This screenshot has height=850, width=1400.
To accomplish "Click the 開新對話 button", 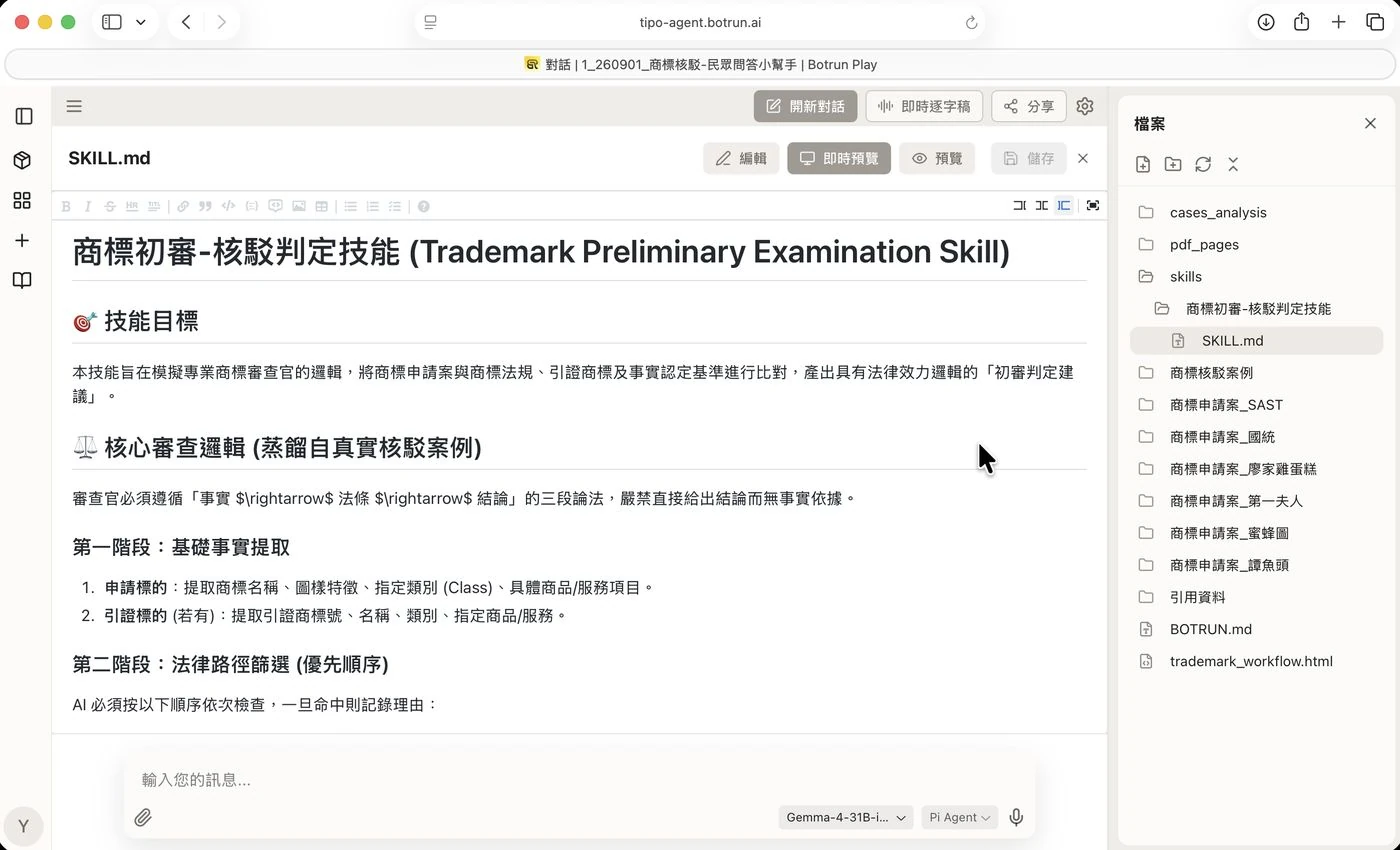I will click(805, 106).
